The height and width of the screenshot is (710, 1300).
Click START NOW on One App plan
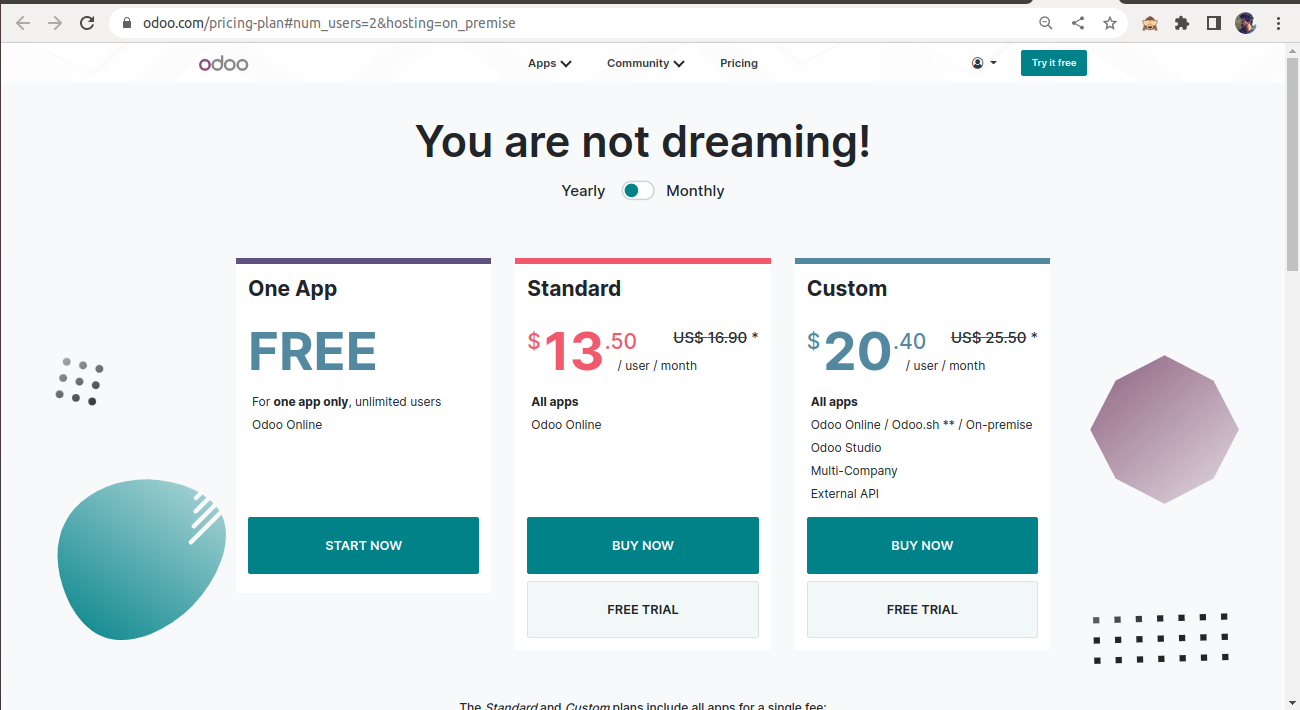click(363, 545)
